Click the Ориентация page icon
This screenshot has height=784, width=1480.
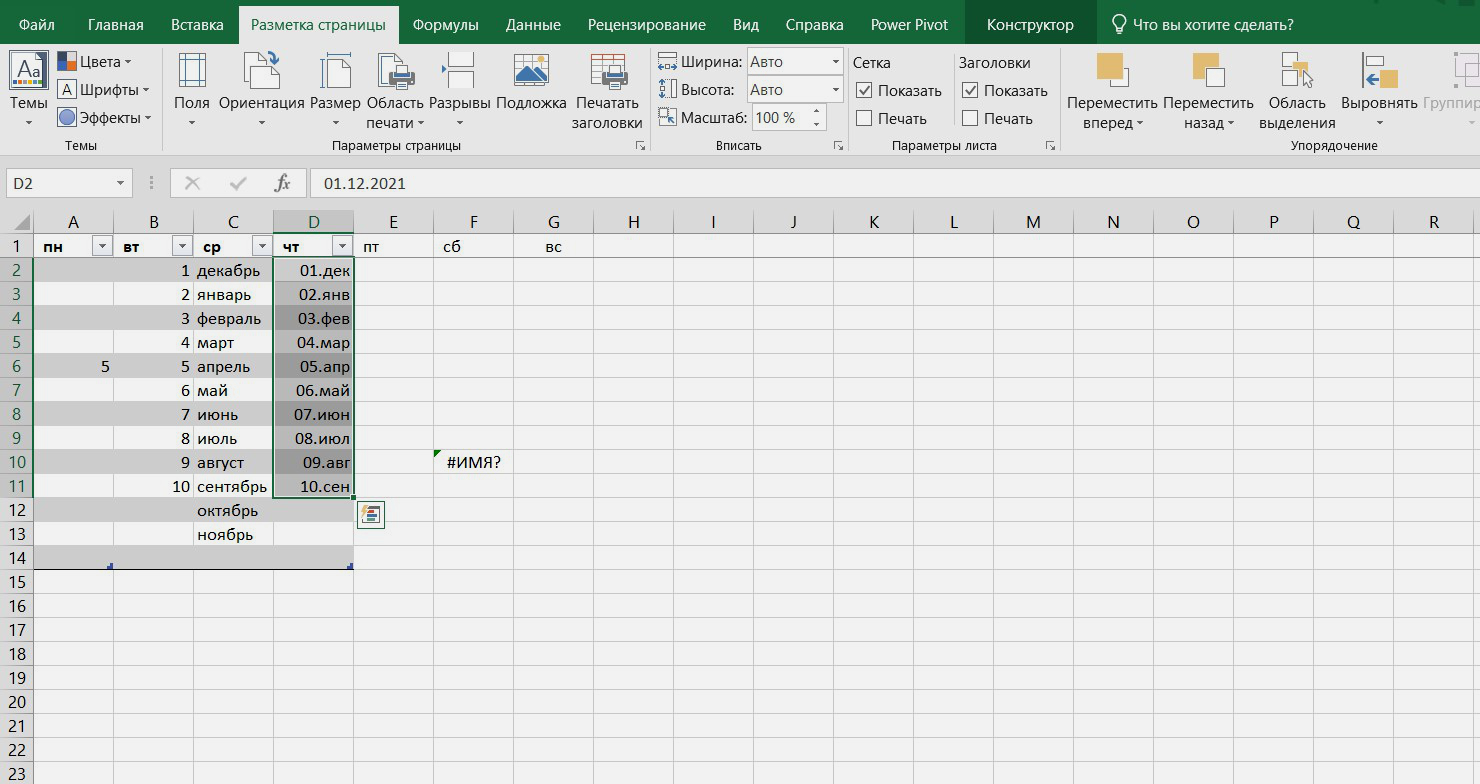pyautogui.click(x=261, y=73)
